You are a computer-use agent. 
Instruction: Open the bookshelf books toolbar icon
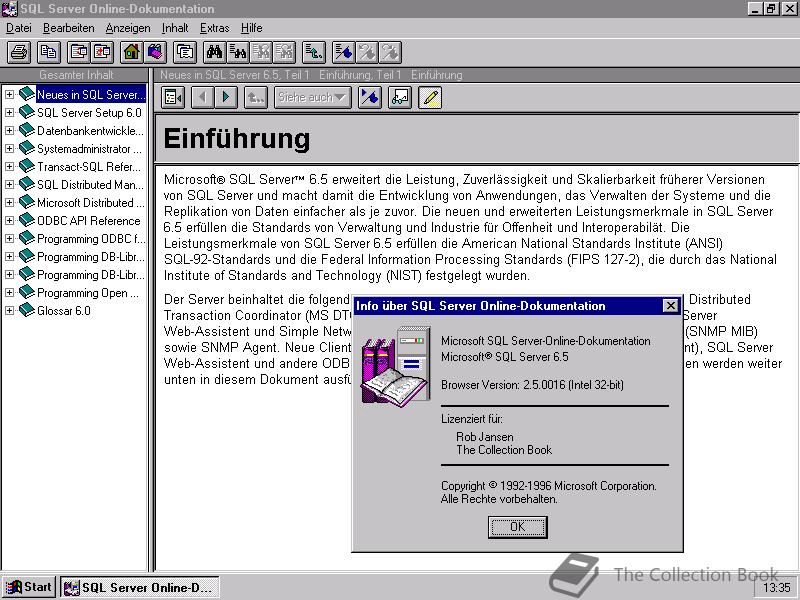tap(155, 52)
